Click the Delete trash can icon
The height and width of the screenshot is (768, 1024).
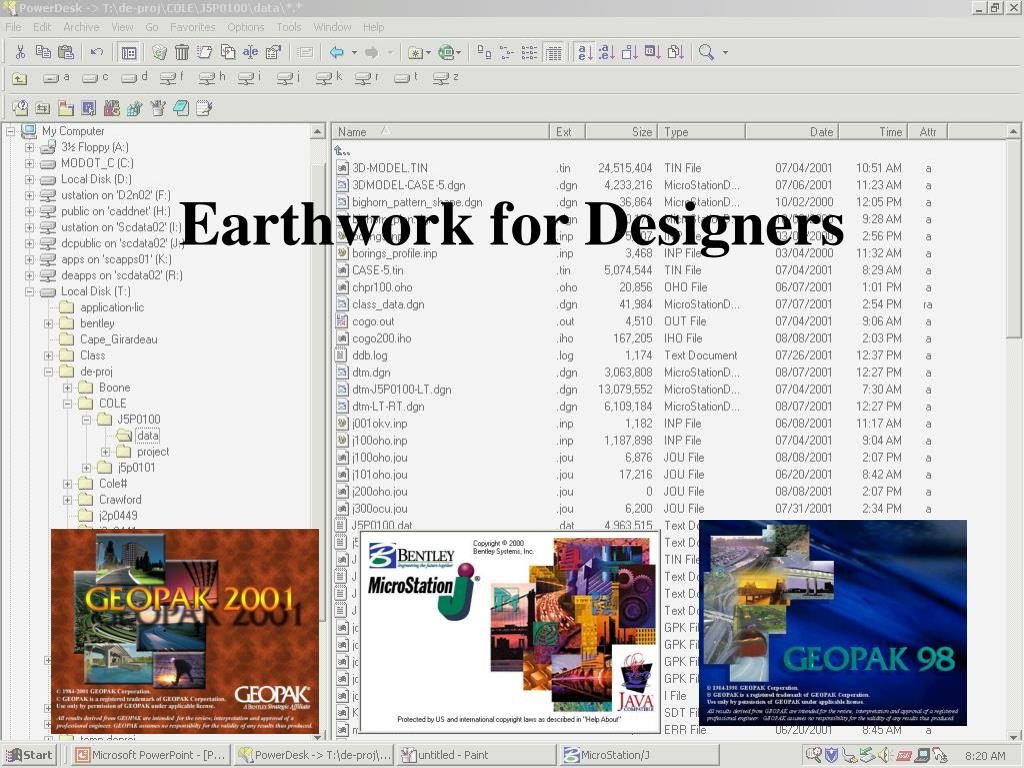click(182, 52)
